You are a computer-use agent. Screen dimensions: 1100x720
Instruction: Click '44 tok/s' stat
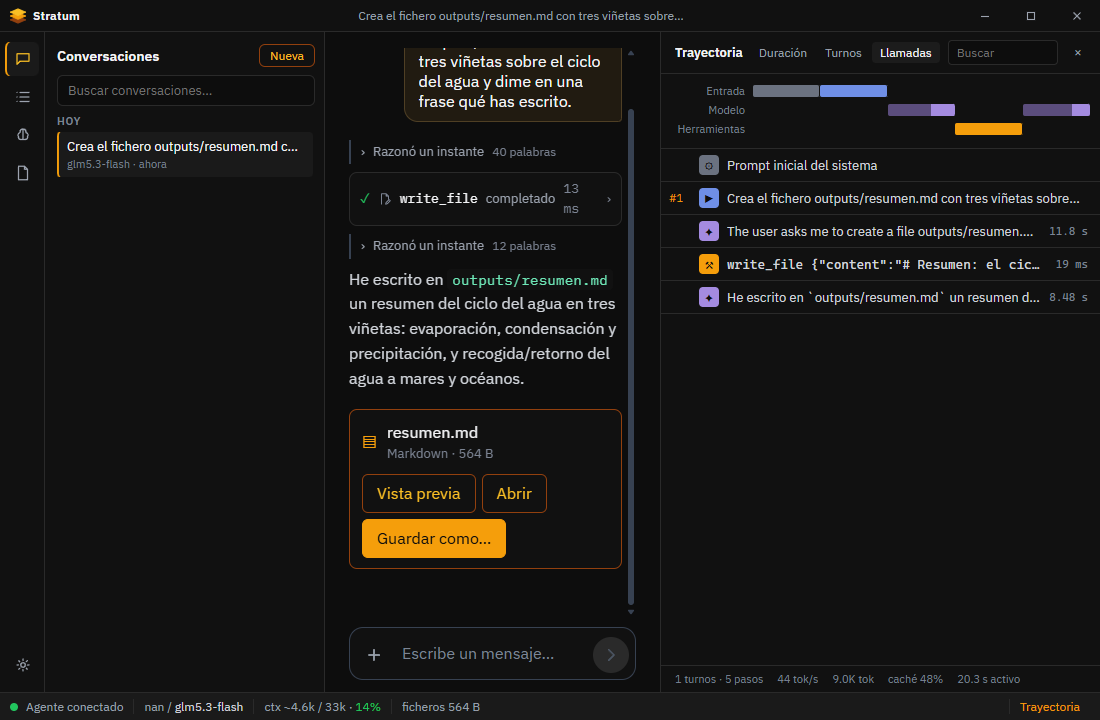pos(798,679)
